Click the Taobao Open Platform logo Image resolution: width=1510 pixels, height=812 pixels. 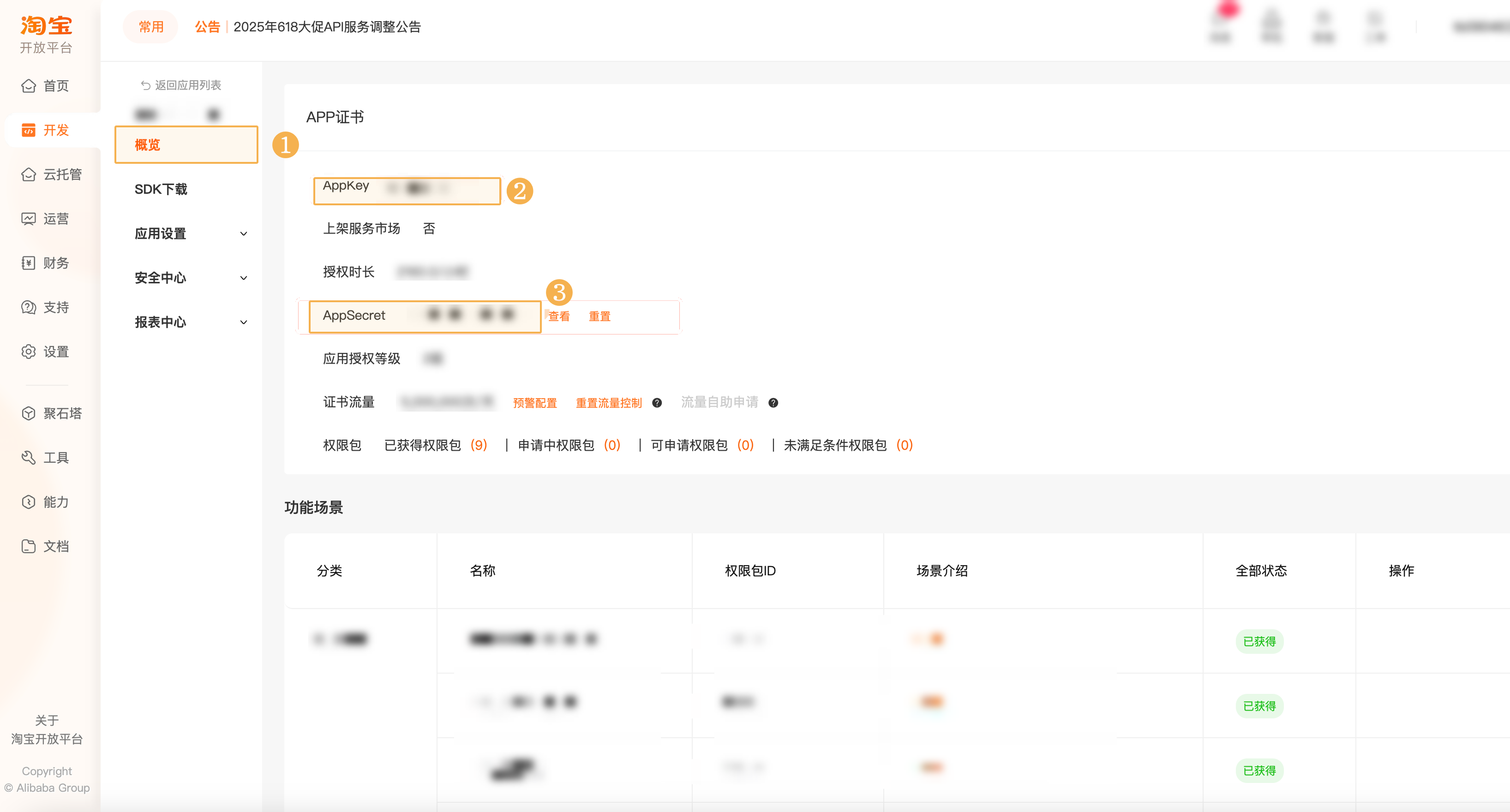coord(46,35)
